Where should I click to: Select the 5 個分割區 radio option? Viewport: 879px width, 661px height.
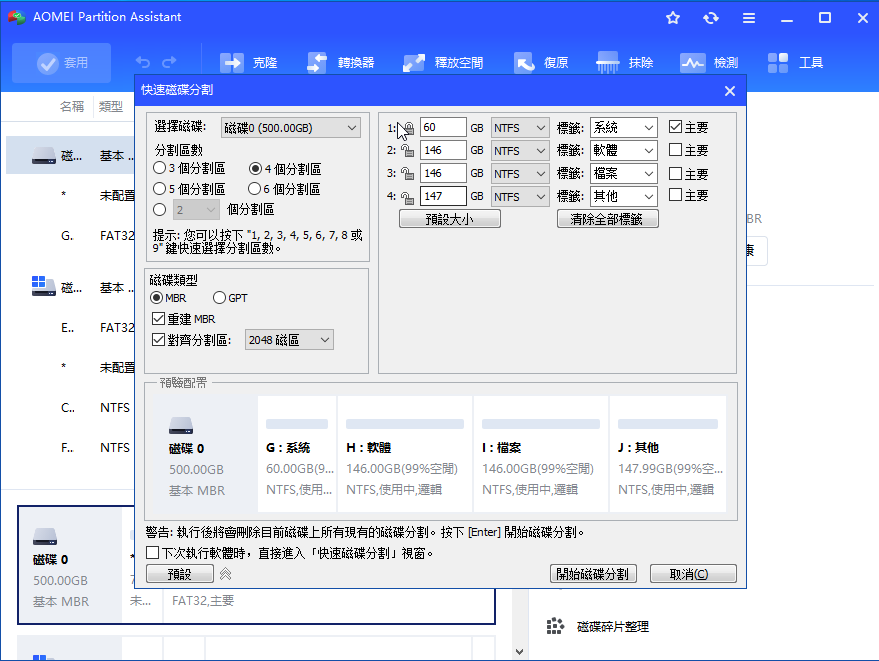coord(159,189)
